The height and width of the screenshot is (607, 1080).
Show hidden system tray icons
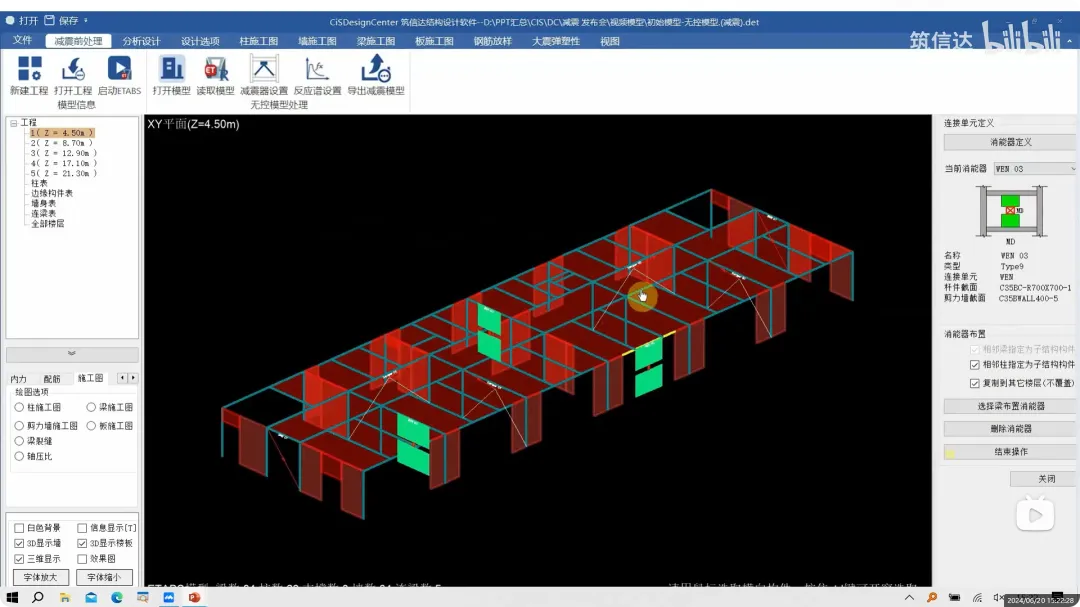tap(909, 597)
